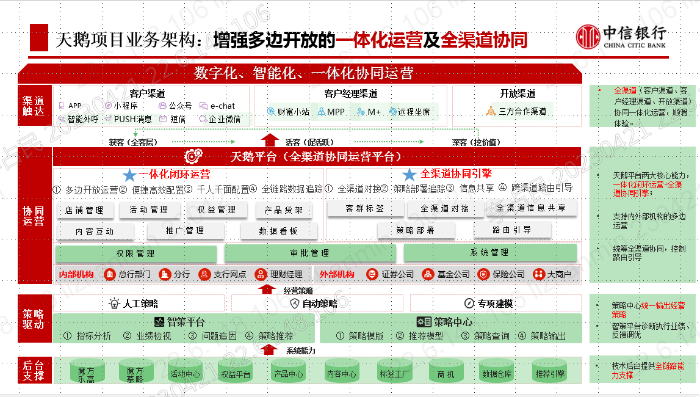Click the 天鹅平台 target gear icon
The width and height of the screenshot is (700, 397).
pos(194,156)
